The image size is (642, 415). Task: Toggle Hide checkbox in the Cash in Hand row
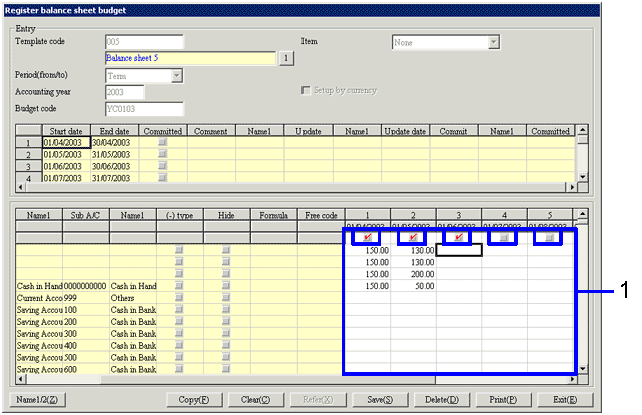[x=226, y=286]
